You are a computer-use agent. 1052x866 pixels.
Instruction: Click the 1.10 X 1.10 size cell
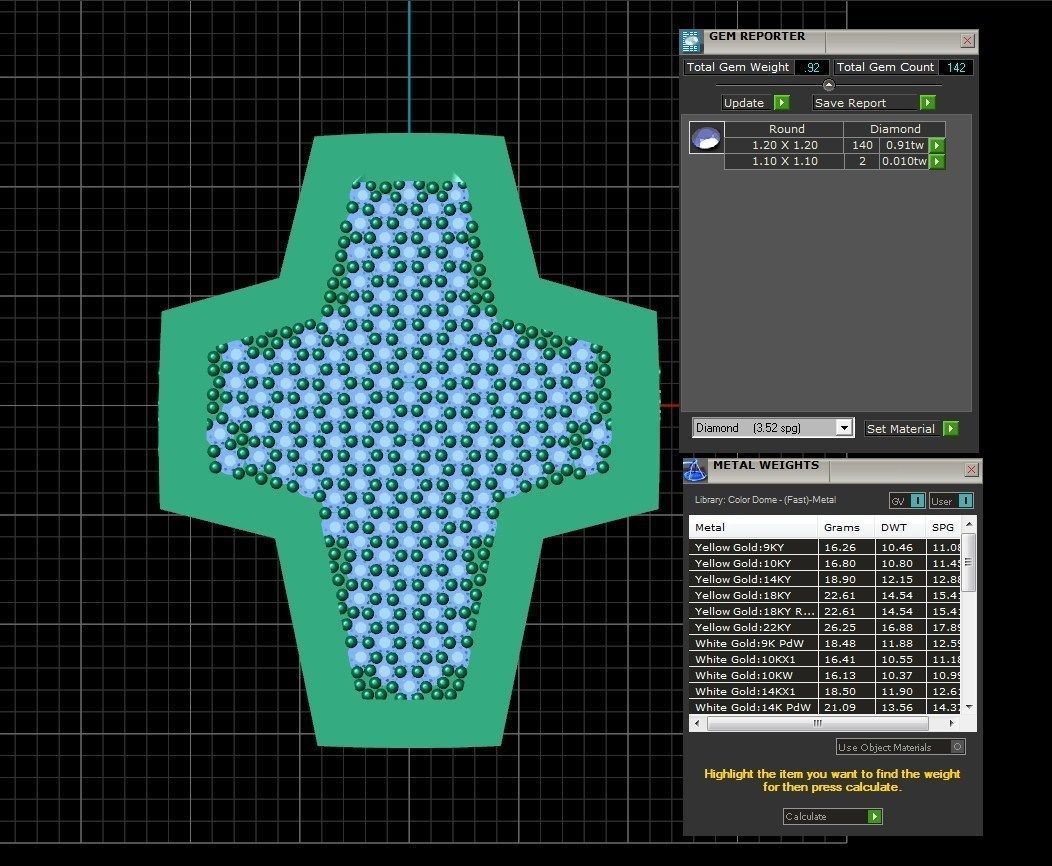(x=784, y=161)
